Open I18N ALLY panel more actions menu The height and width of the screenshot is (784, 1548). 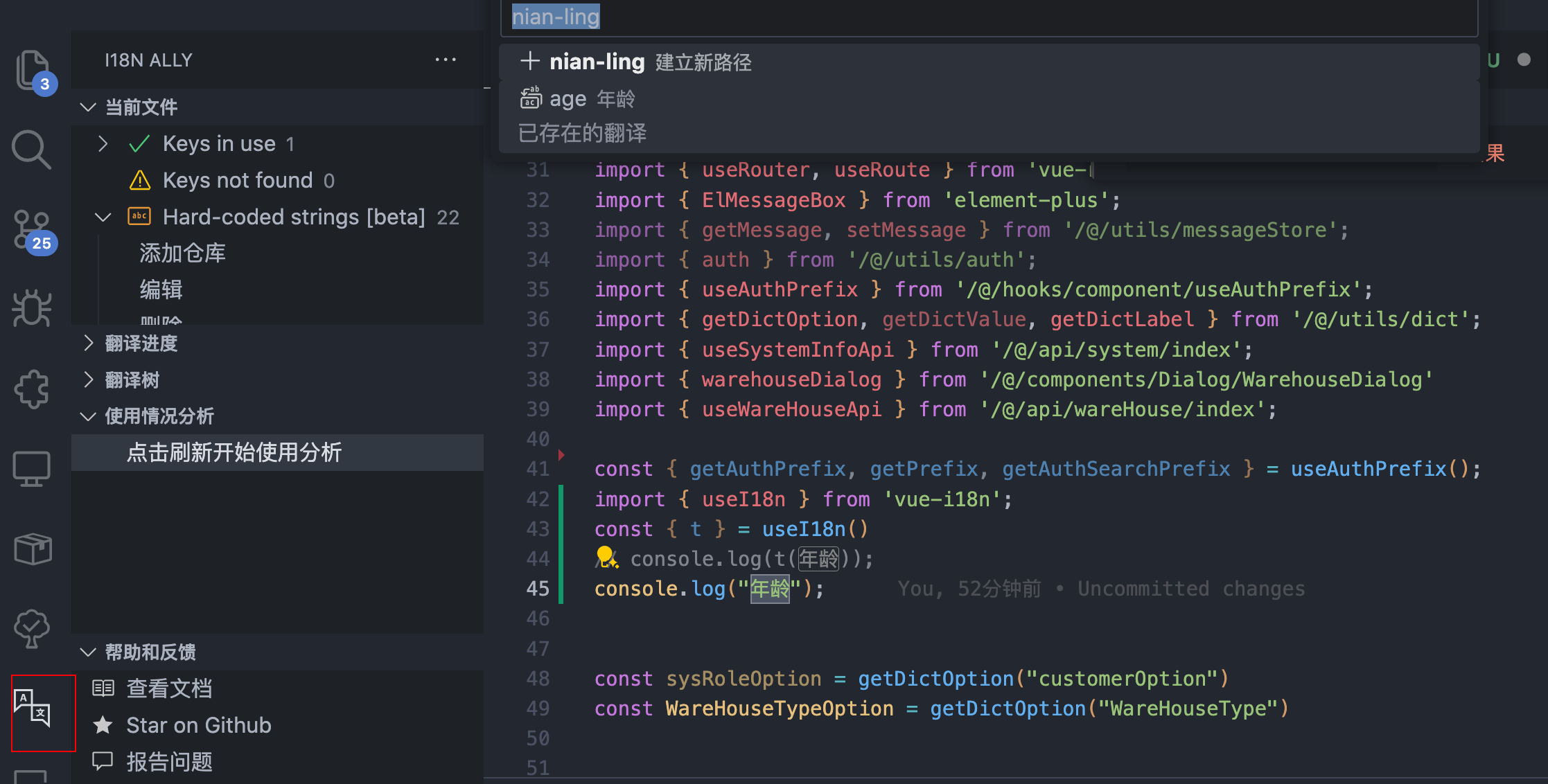click(446, 60)
